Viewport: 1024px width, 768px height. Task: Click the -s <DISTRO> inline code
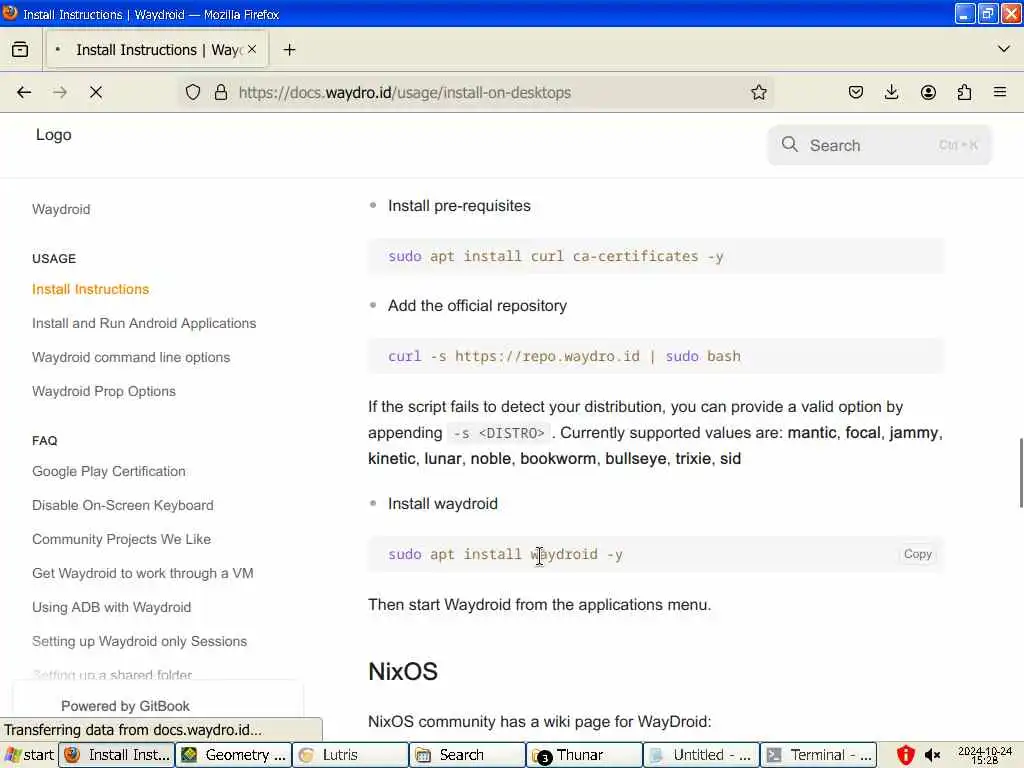[x=500, y=433]
